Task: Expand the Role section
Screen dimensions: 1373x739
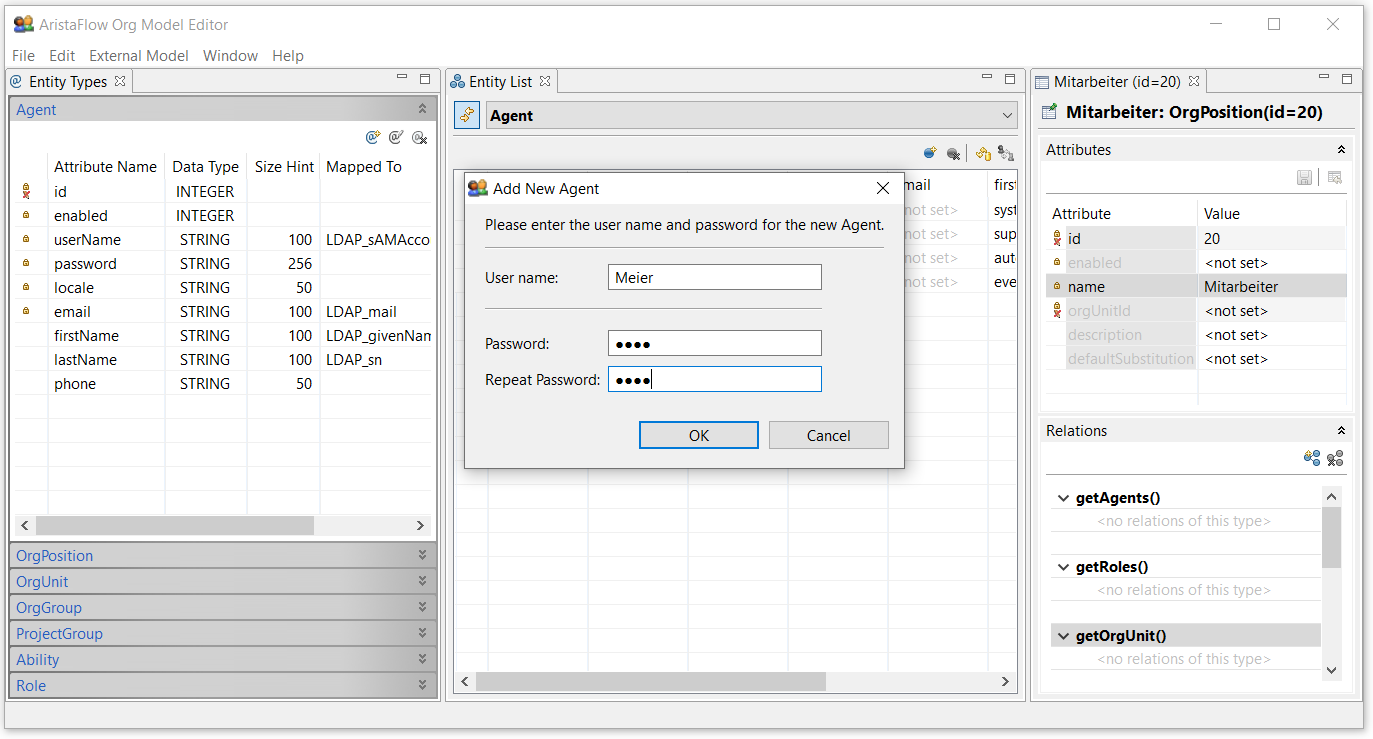Action: 422,685
